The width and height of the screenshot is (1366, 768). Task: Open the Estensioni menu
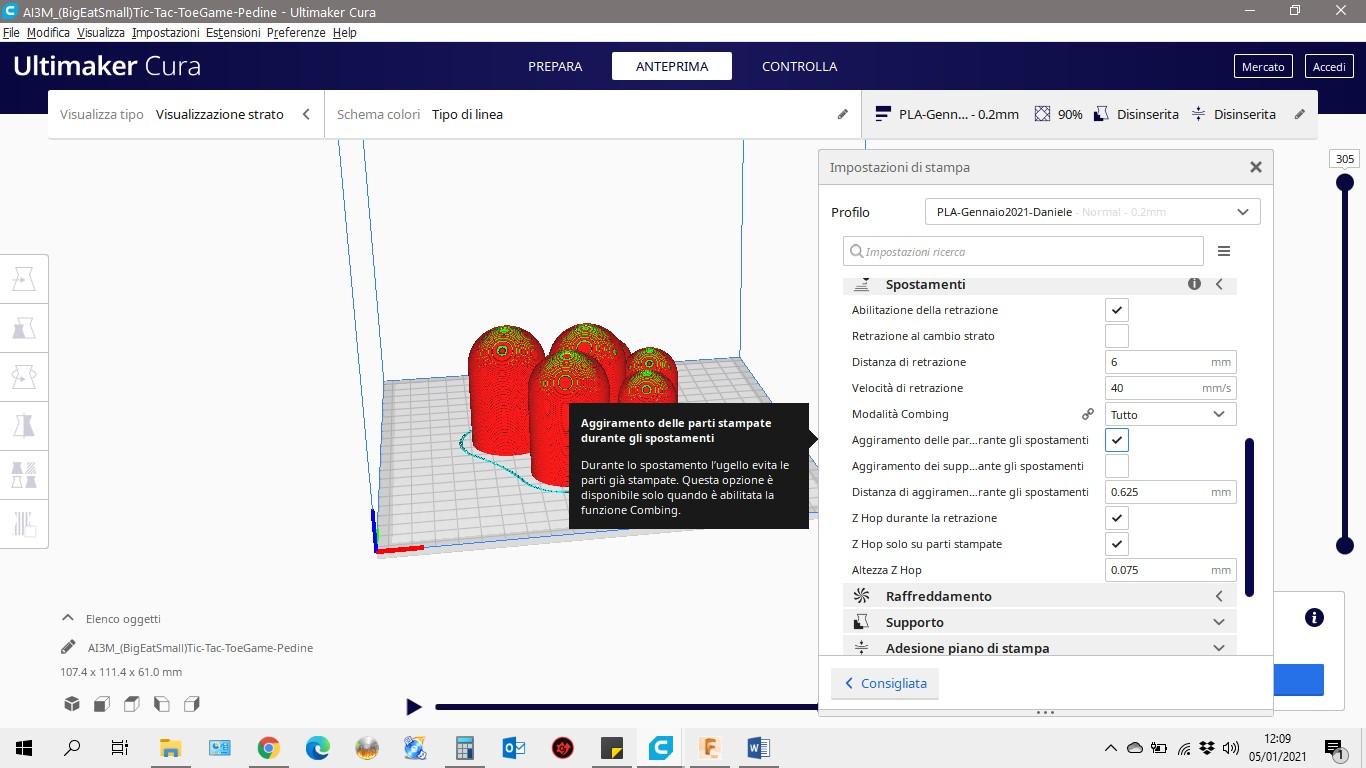point(233,32)
